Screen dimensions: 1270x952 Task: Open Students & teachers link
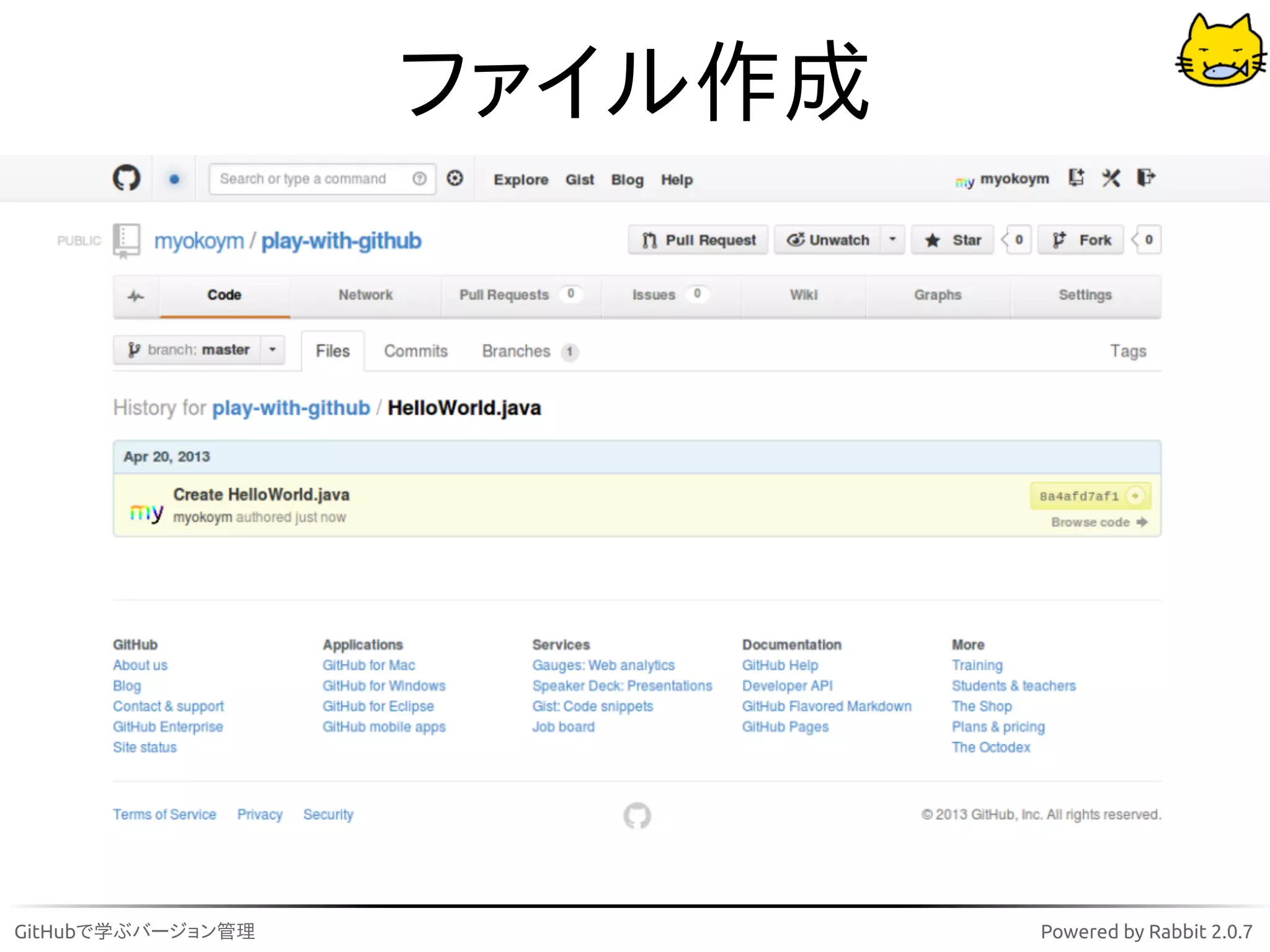pyautogui.click(x=1014, y=686)
